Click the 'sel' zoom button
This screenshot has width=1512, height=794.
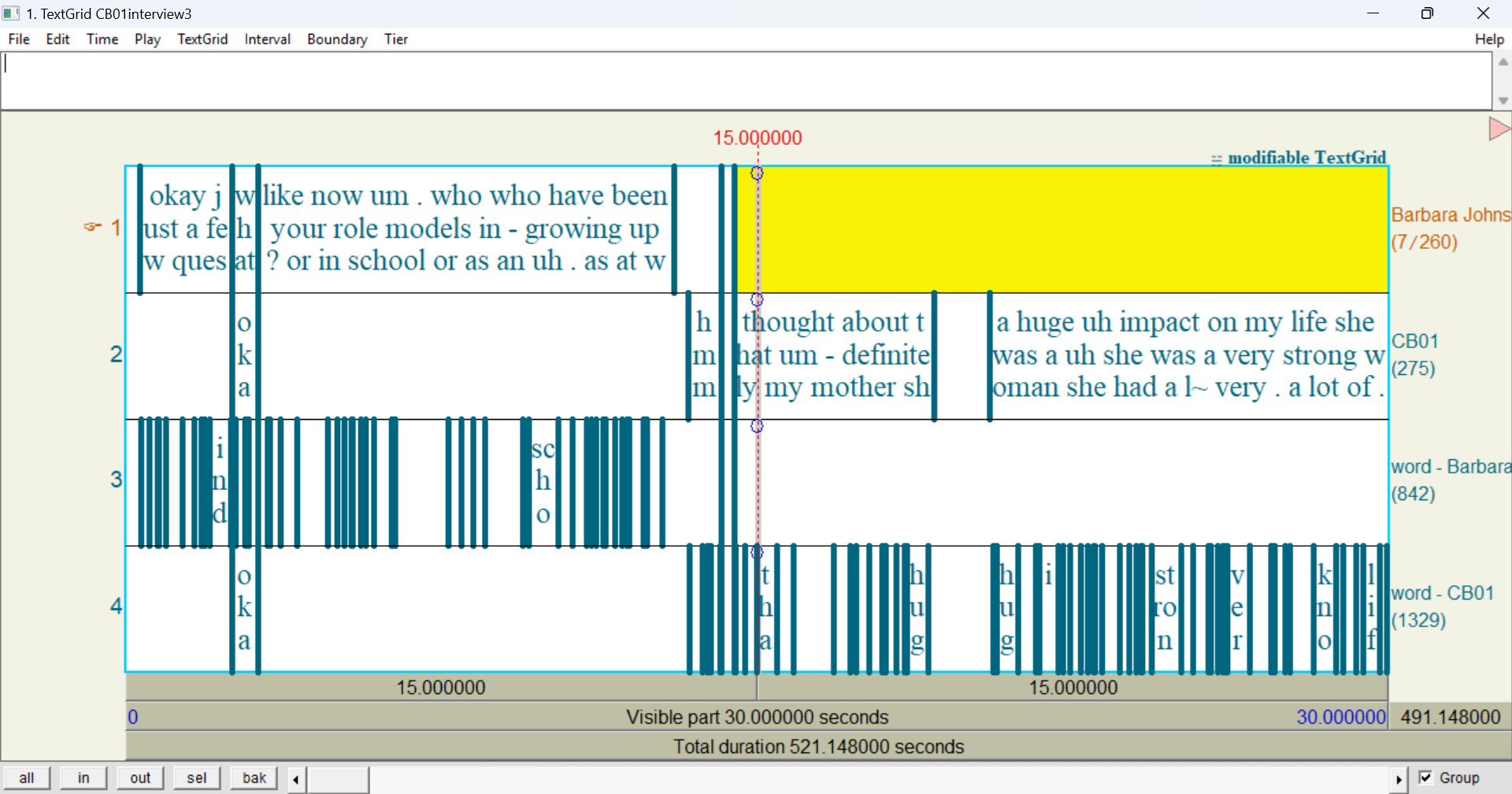[197, 778]
